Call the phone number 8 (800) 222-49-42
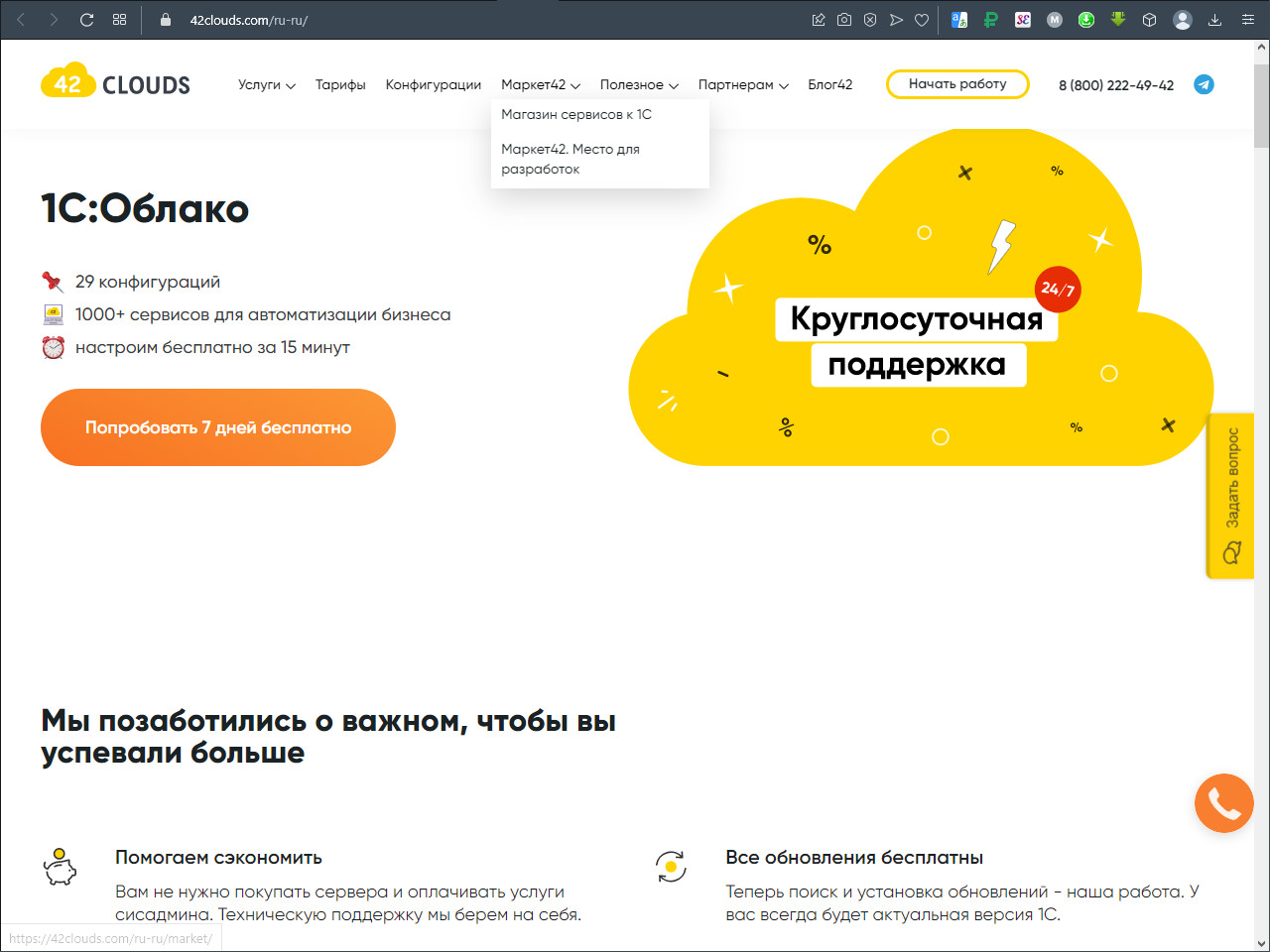1270x952 pixels. [x=1116, y=85]
